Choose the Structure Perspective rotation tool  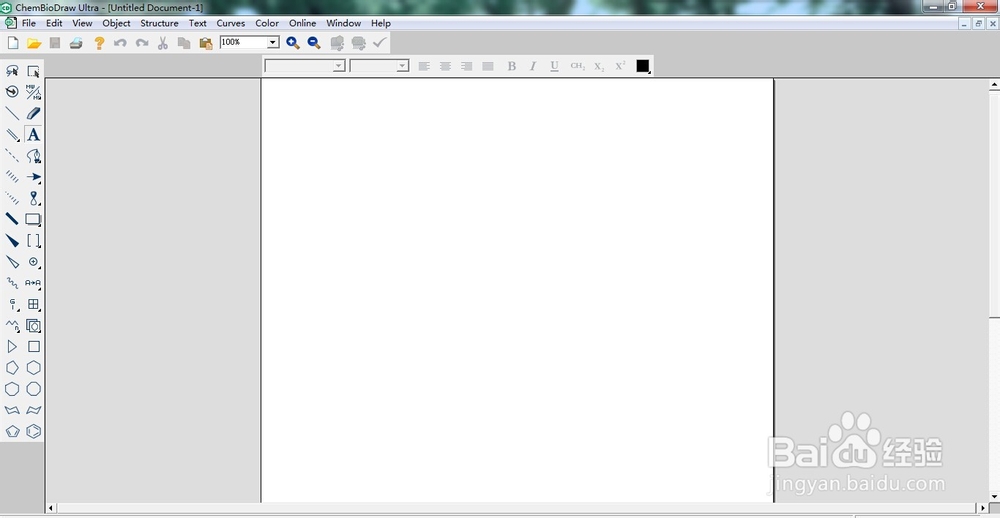[12, 92]
